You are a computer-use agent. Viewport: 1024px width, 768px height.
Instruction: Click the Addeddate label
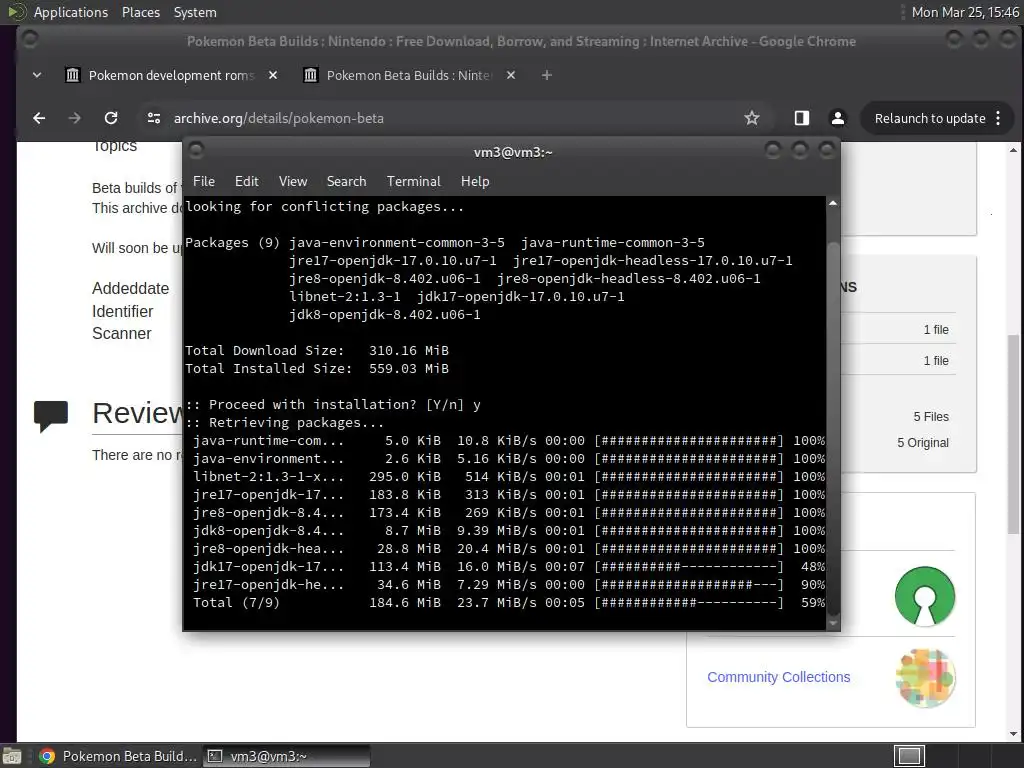(131, 289)
